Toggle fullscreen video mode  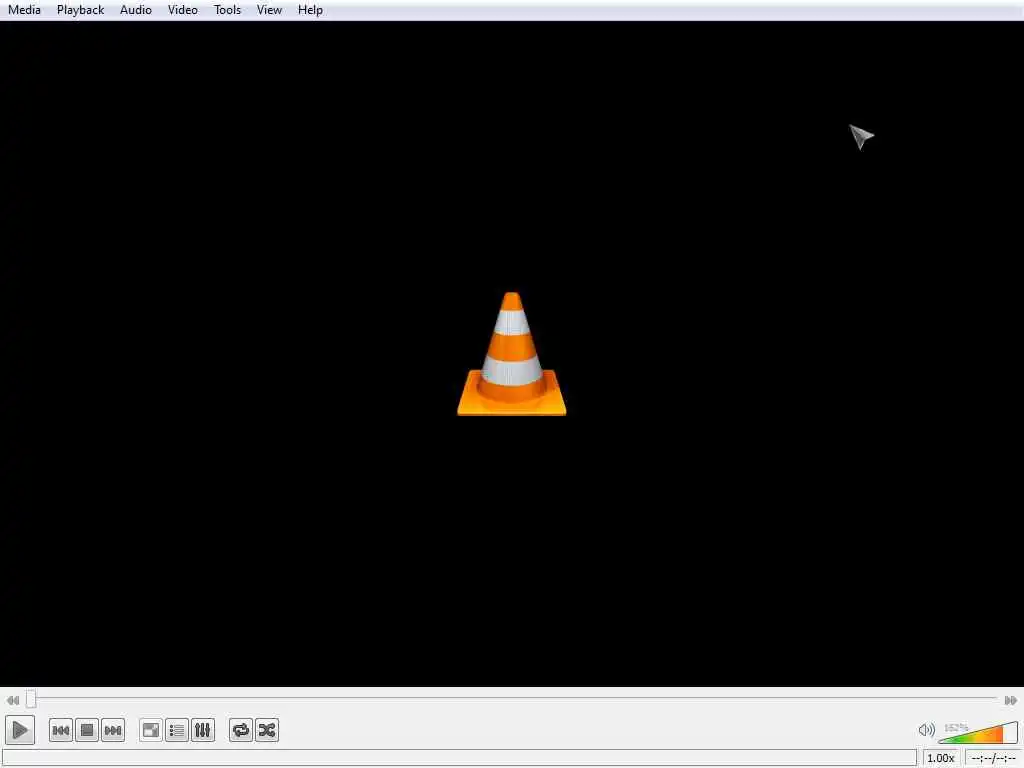pyautogui.click(x=151, y=730)
